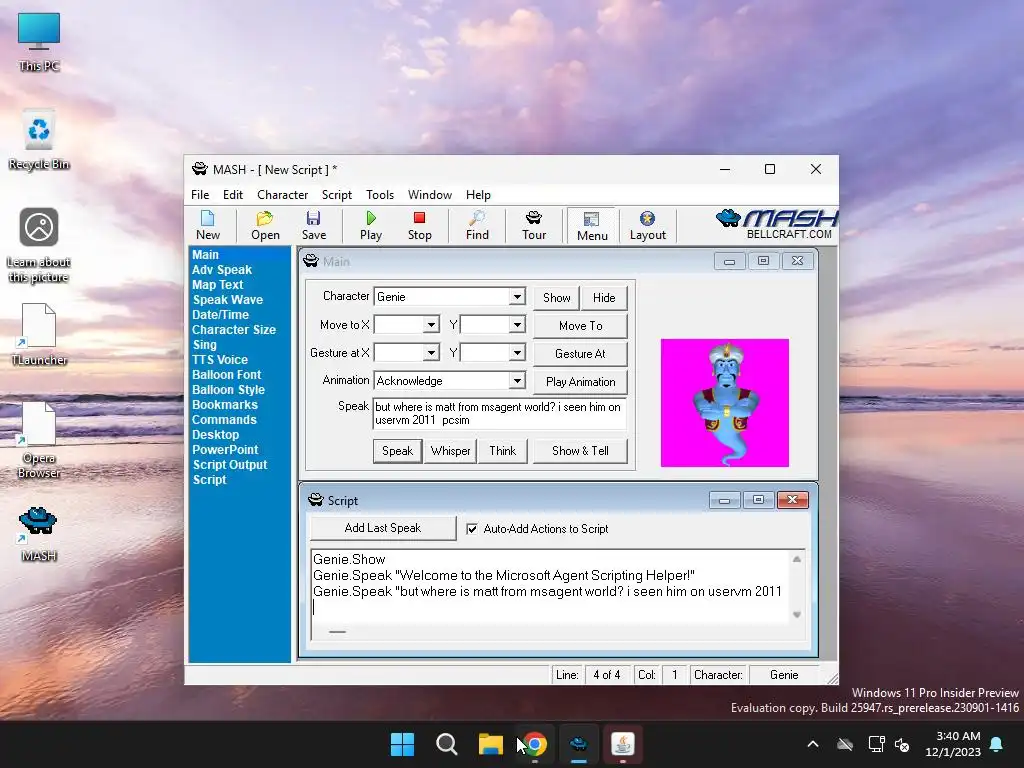Viewport: 1024px width, 768px height.
Task: Click the MASH taskbar icon
Action: (579, 744)
